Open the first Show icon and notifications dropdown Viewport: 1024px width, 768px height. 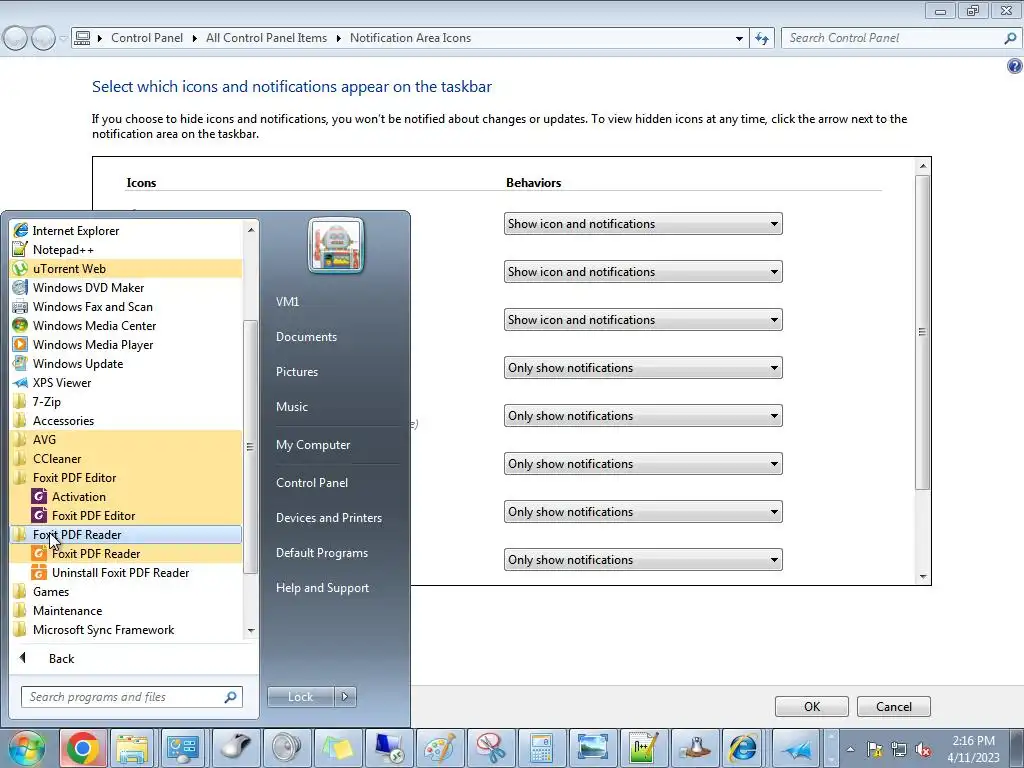643,224
